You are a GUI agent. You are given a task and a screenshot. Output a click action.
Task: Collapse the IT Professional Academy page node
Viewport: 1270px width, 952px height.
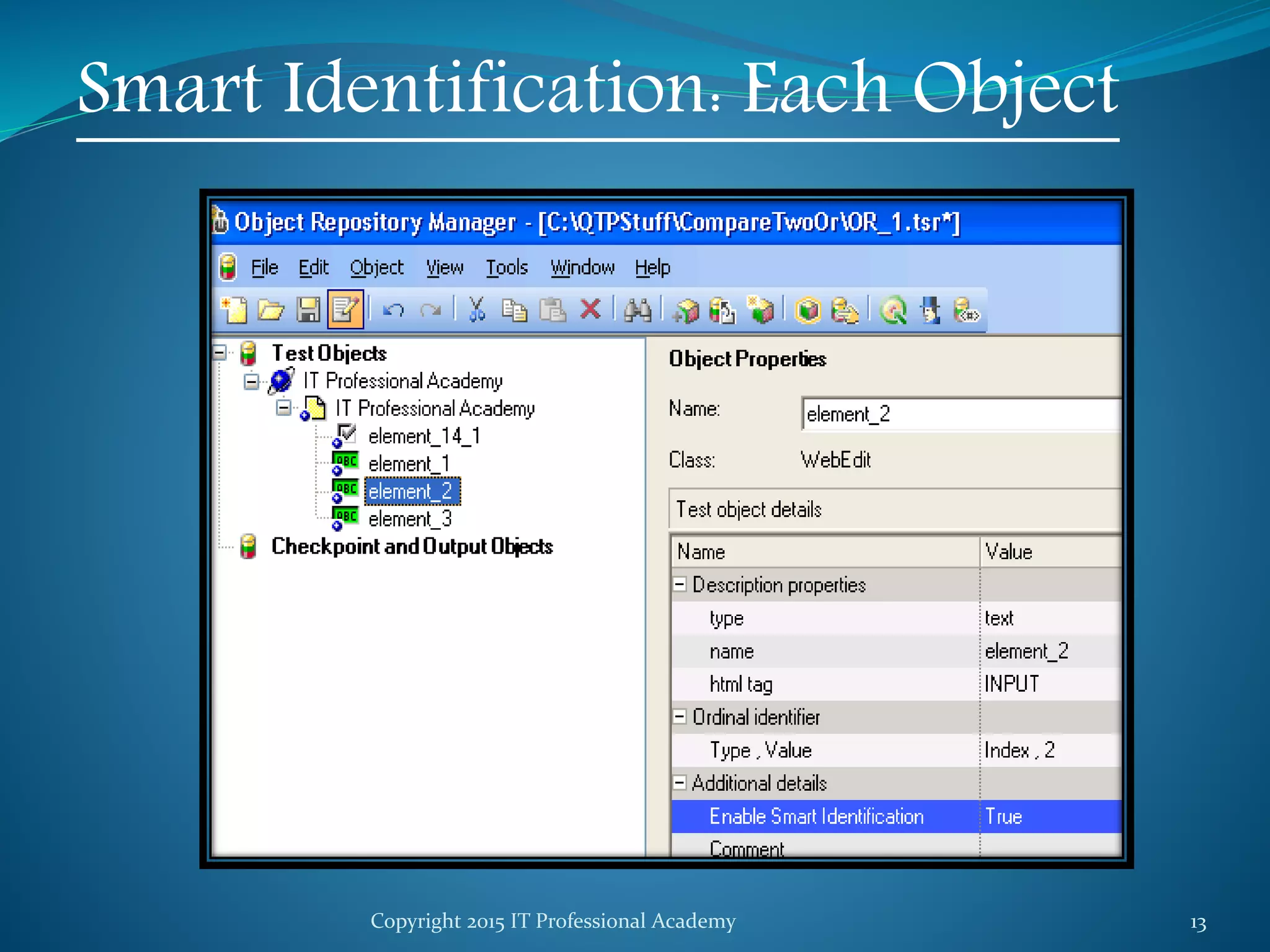(283, 408)
